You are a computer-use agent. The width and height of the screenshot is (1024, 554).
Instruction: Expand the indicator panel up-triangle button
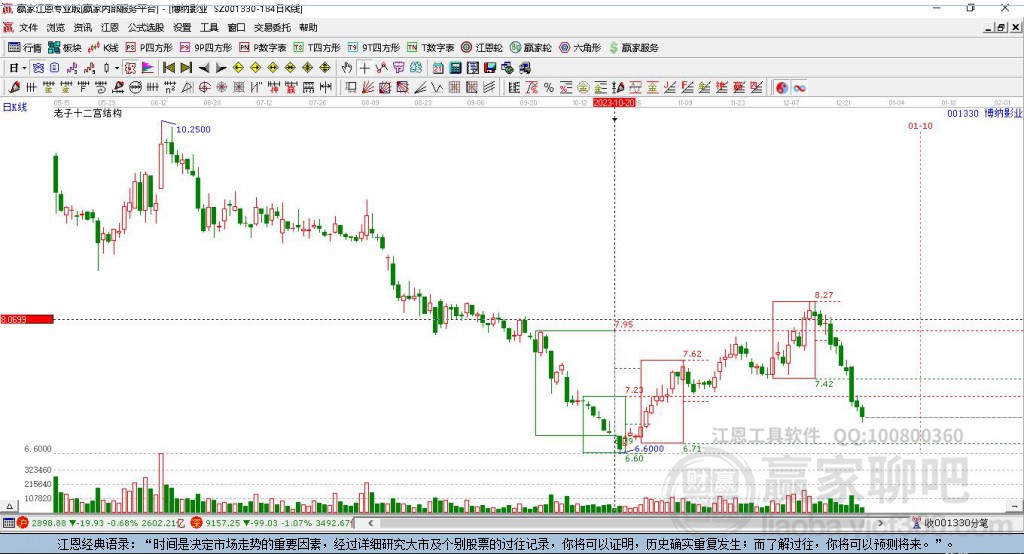[x=9, y=506]
